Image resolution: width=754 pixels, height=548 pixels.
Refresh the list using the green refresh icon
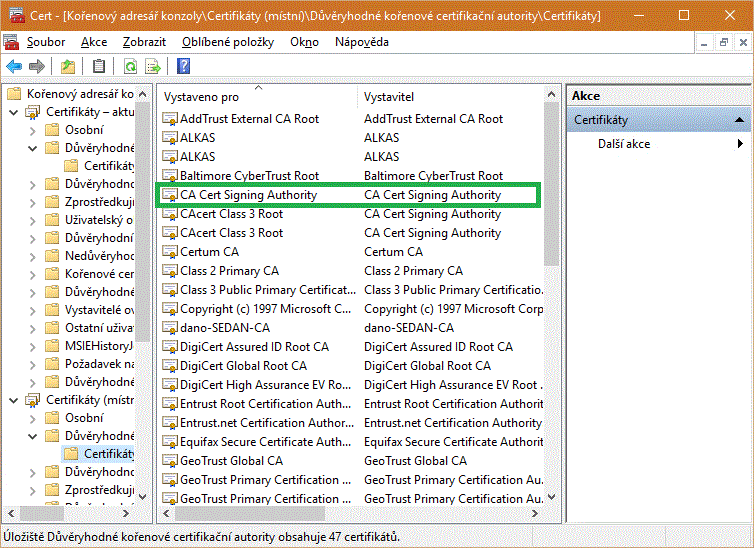tap(130, 66)
